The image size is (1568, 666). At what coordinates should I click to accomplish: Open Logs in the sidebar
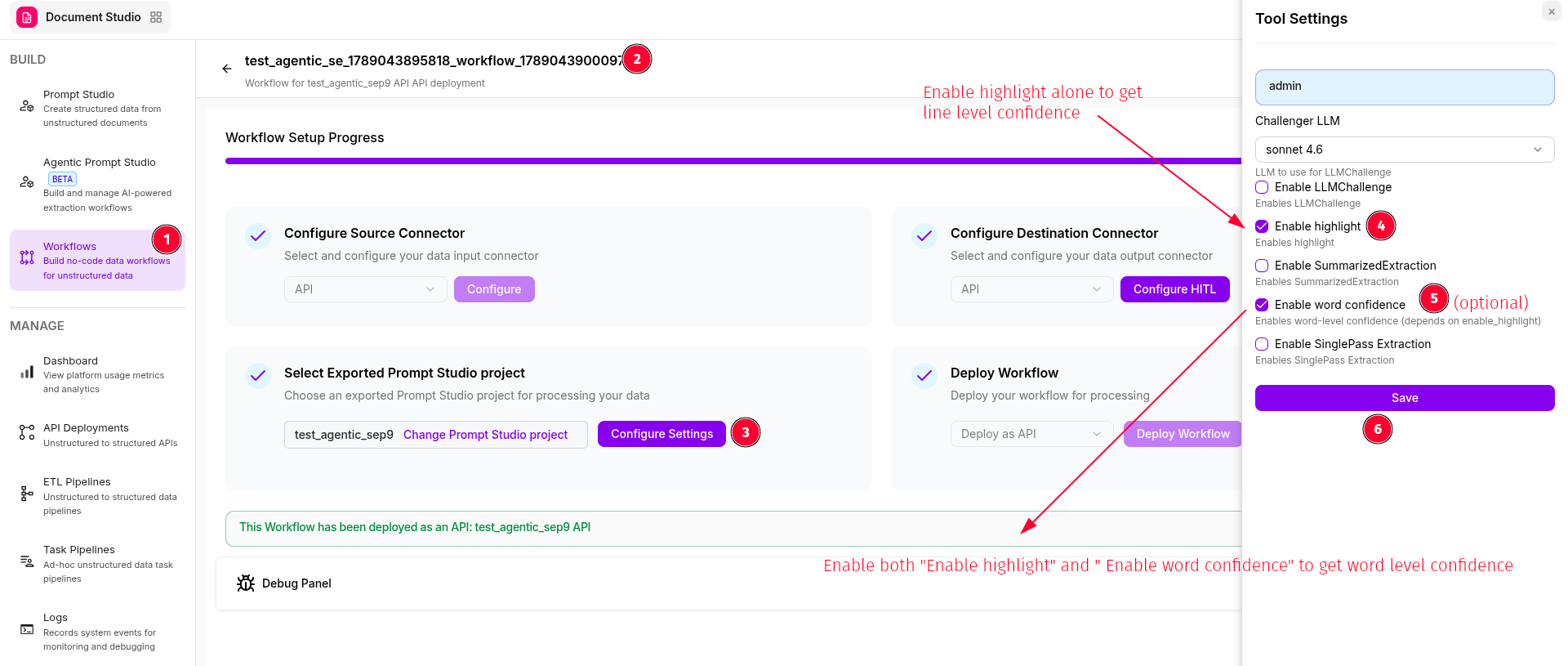coord(97,632)
